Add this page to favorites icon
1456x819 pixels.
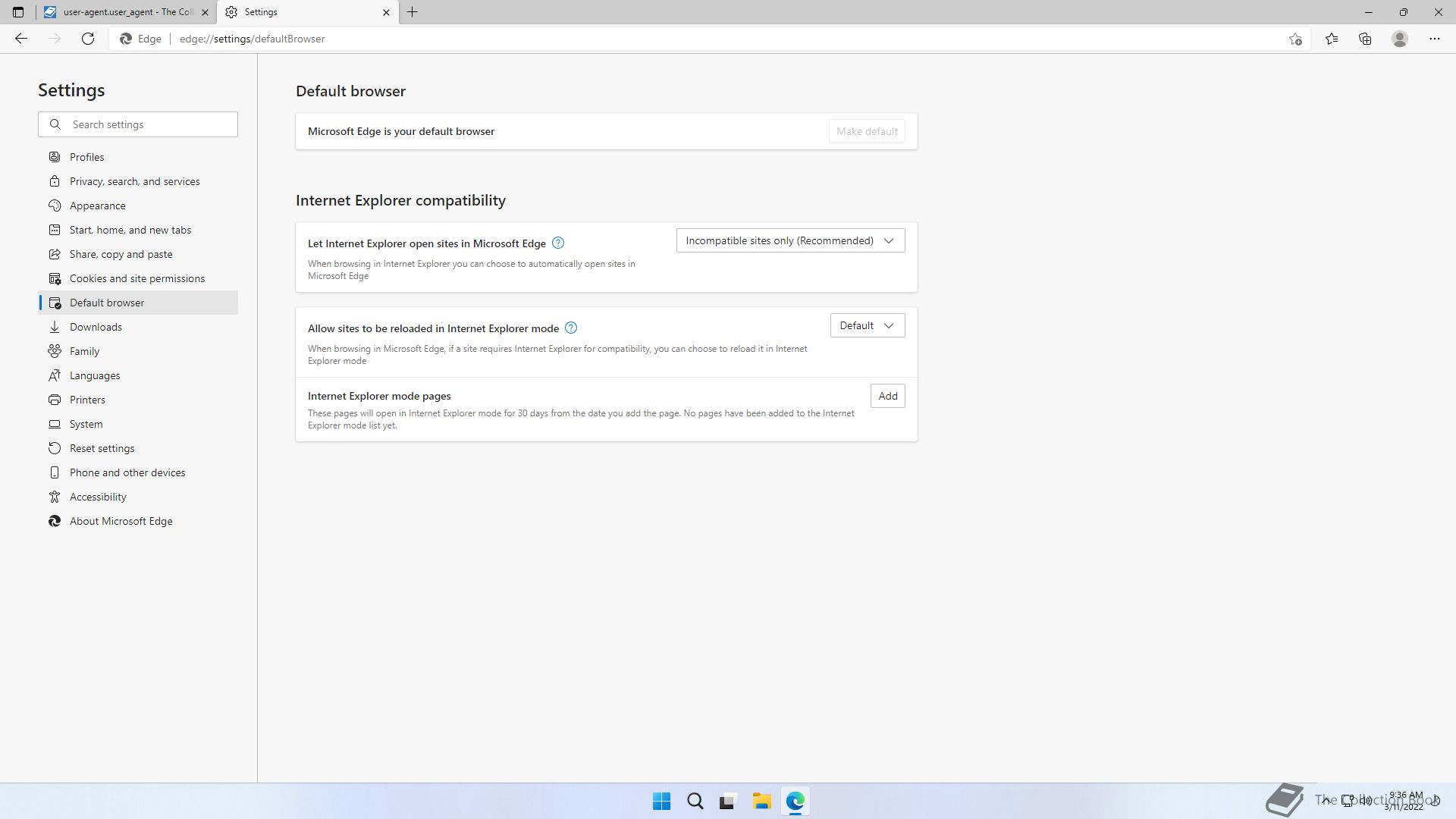[1295, 39]
